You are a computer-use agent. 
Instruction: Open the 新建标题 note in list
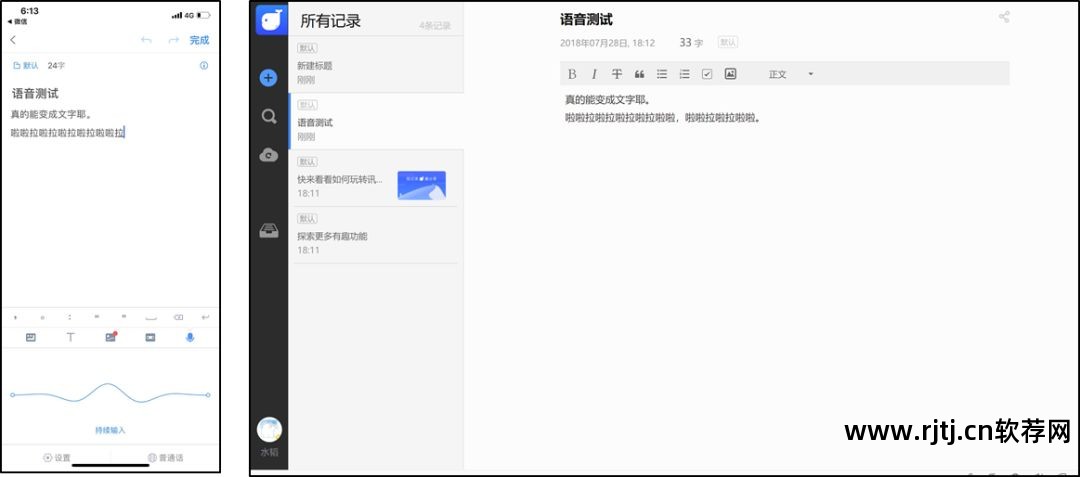click(375, 65)
